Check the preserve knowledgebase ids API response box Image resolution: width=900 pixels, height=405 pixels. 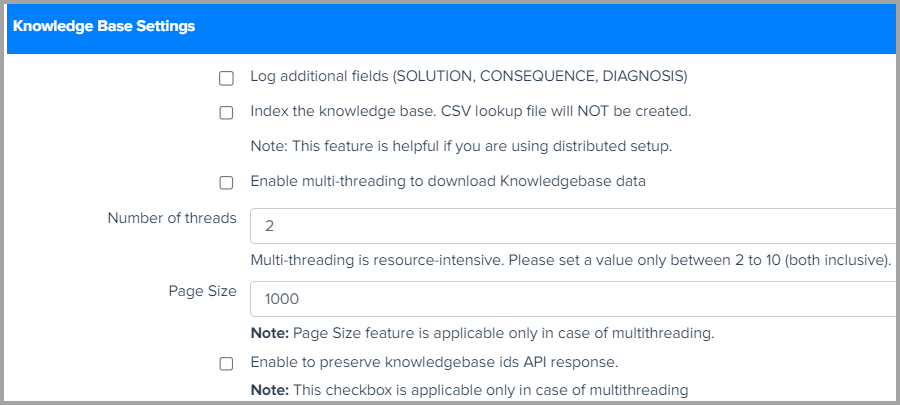coord(227,363)
